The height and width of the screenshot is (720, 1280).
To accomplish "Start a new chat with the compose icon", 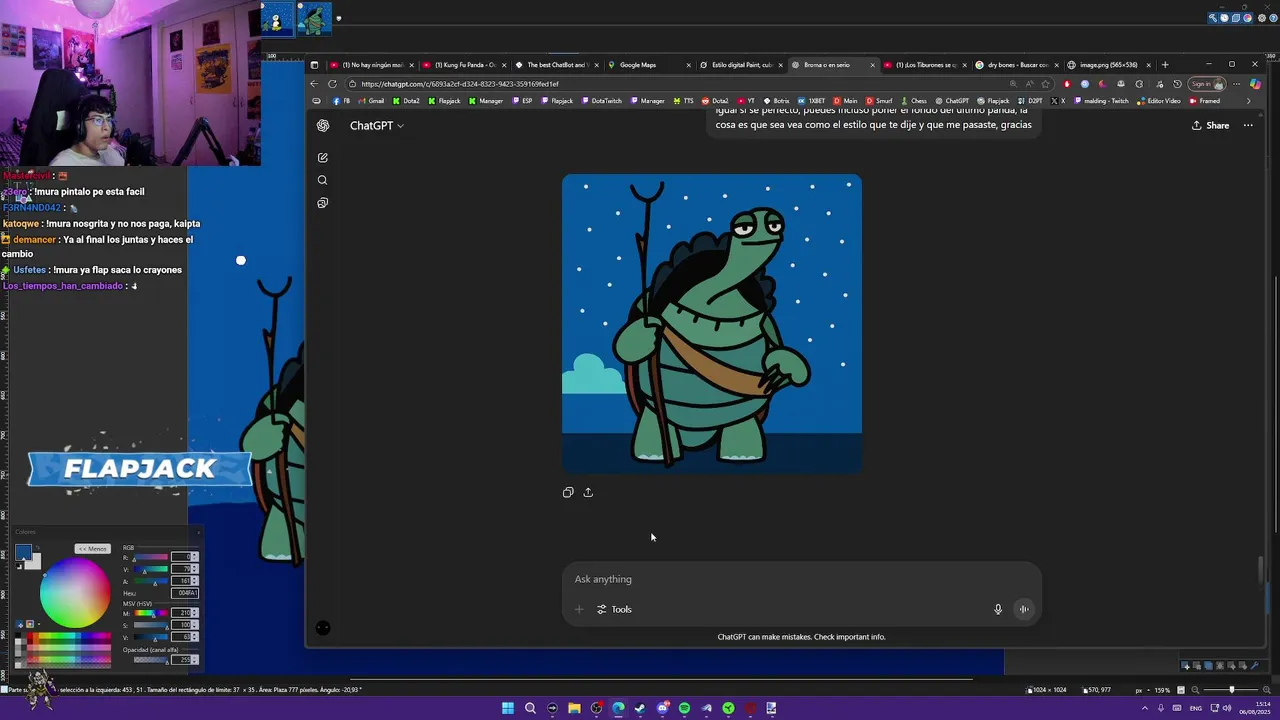I will (322, 158).
